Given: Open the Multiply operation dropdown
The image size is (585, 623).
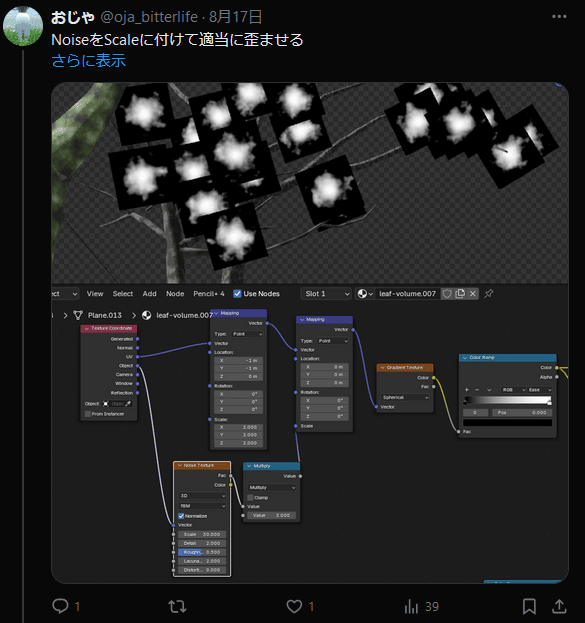Looking at the screenshot, I should click(272, 488).
